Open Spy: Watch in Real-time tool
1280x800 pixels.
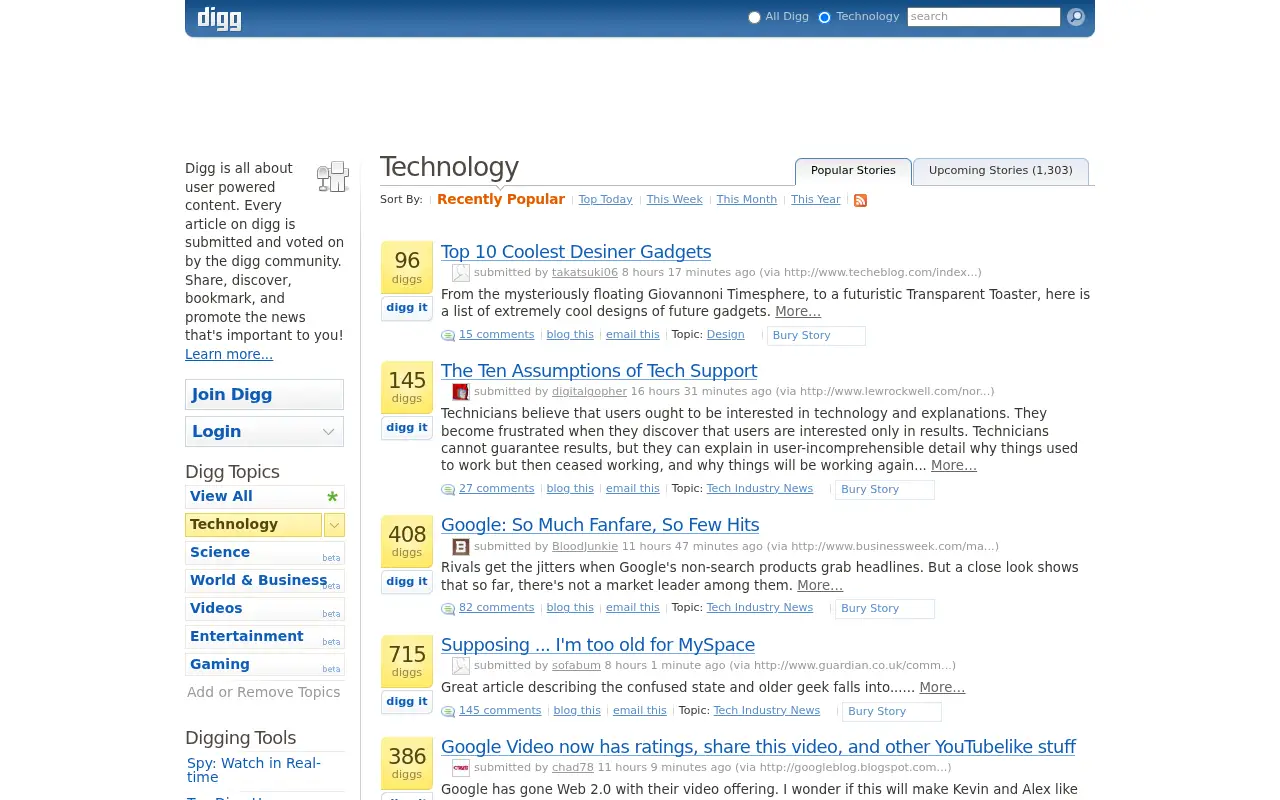254,770
